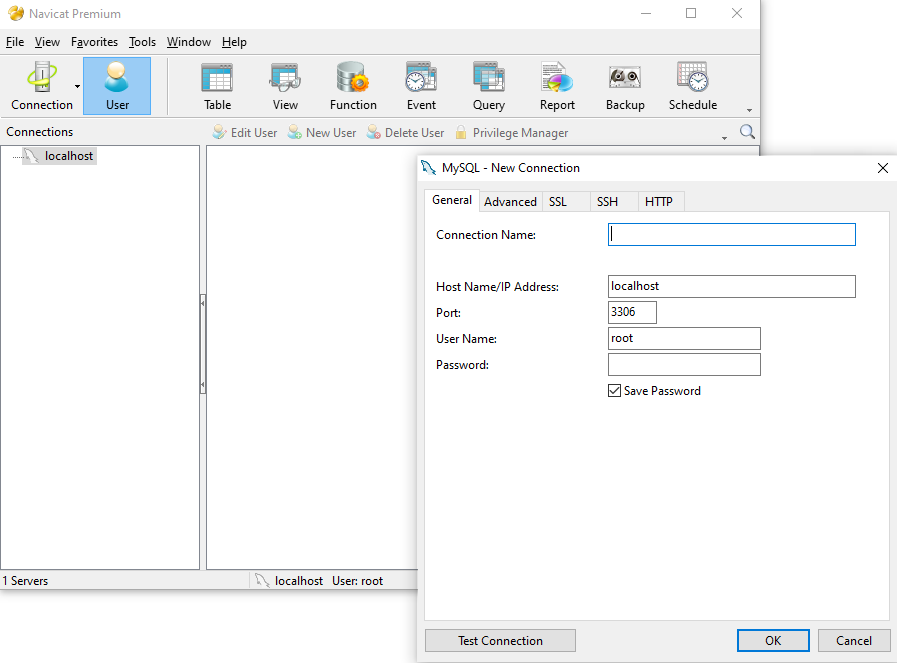Screen dimensions: 897x663
Task: Click the 'User: root' status bar text
Action: pos(358,581)
